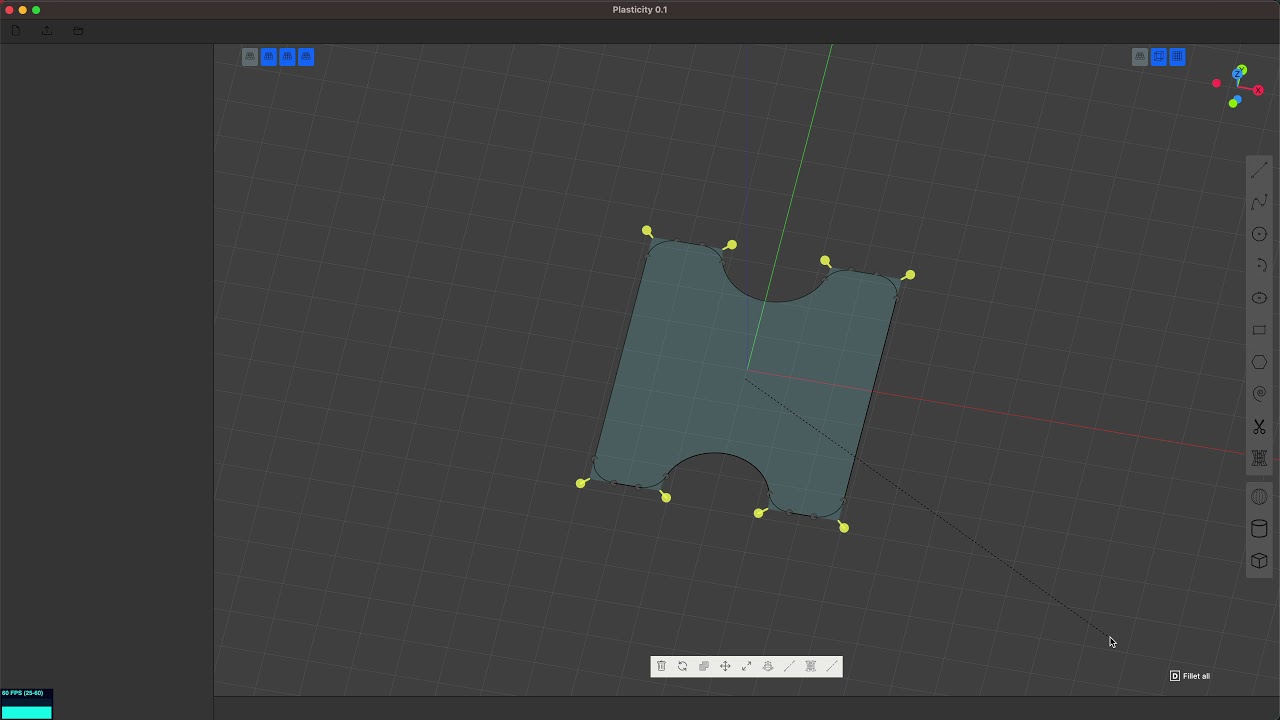The height and width of the screenshot is (720, 1280).
Task: Click the last diagonal line icon in bottom bar
Action: [832, 666]
